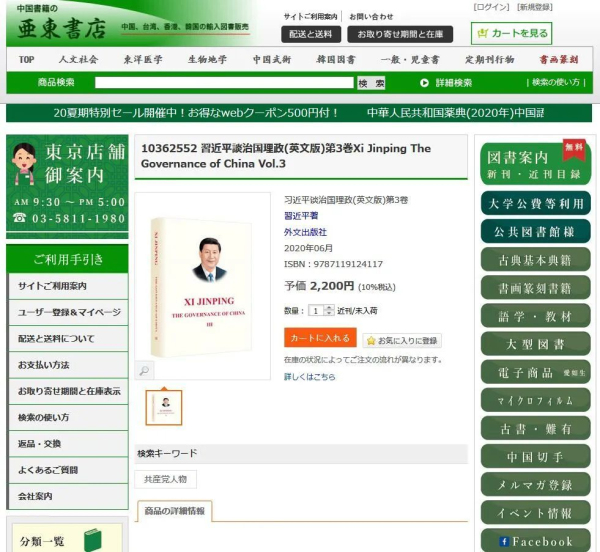Click the 詳細検索 arrow icon
This screenshot has height=552, width=600.
424,83
